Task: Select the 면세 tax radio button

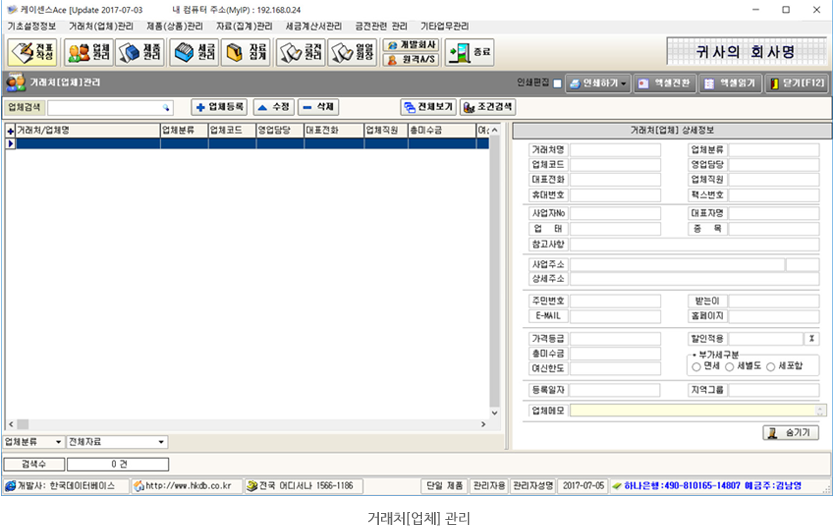Action: tap(697, 367)
